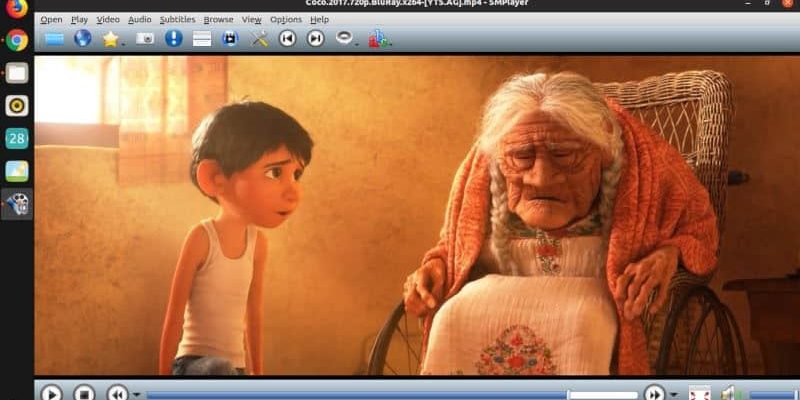This screenshot has width=800, height=400.
Task: Toggle fullscreen with the red arrows icon
Action: [x=700, y=393]
